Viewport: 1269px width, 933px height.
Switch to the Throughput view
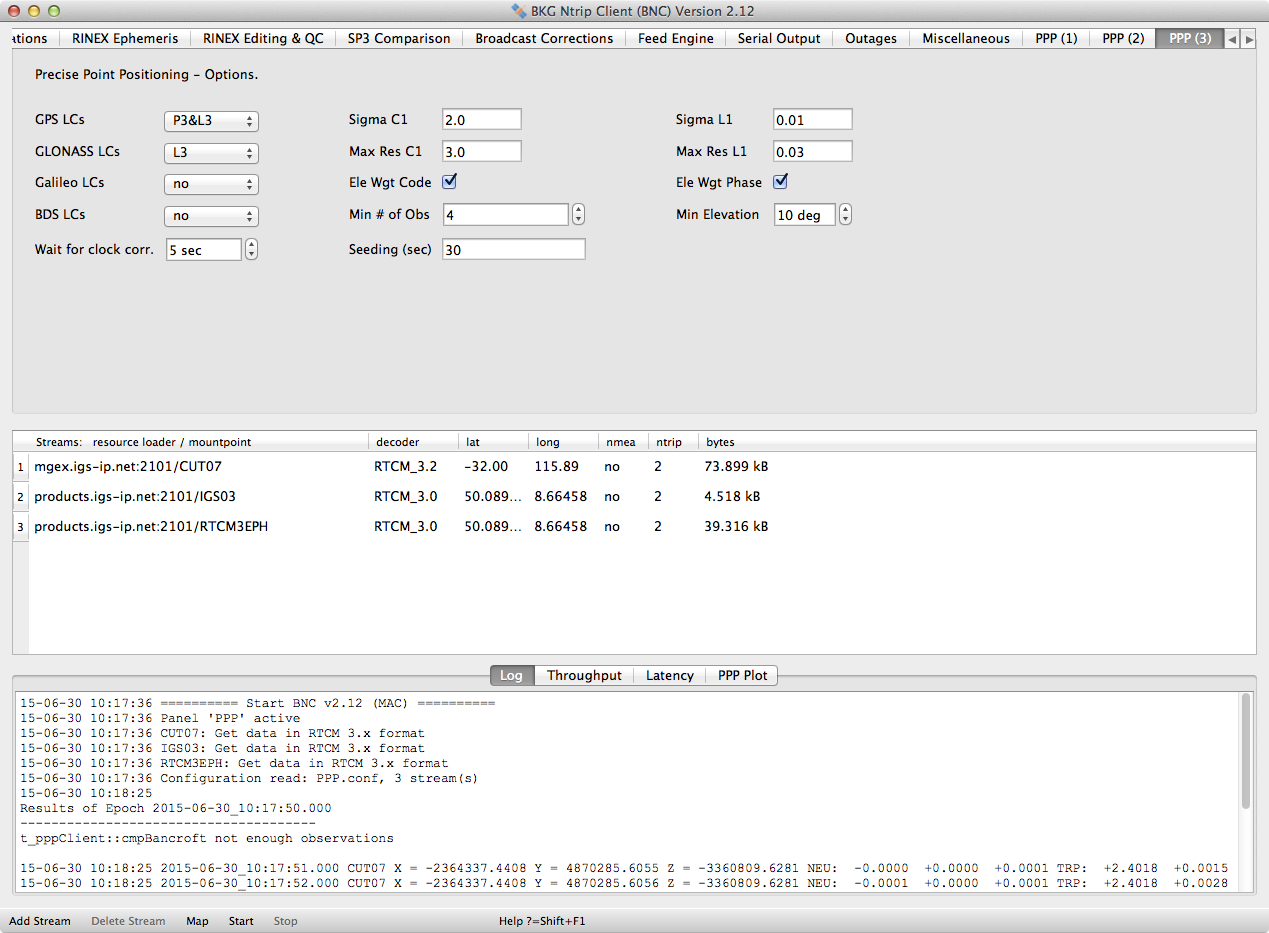(x=584, y=676)
